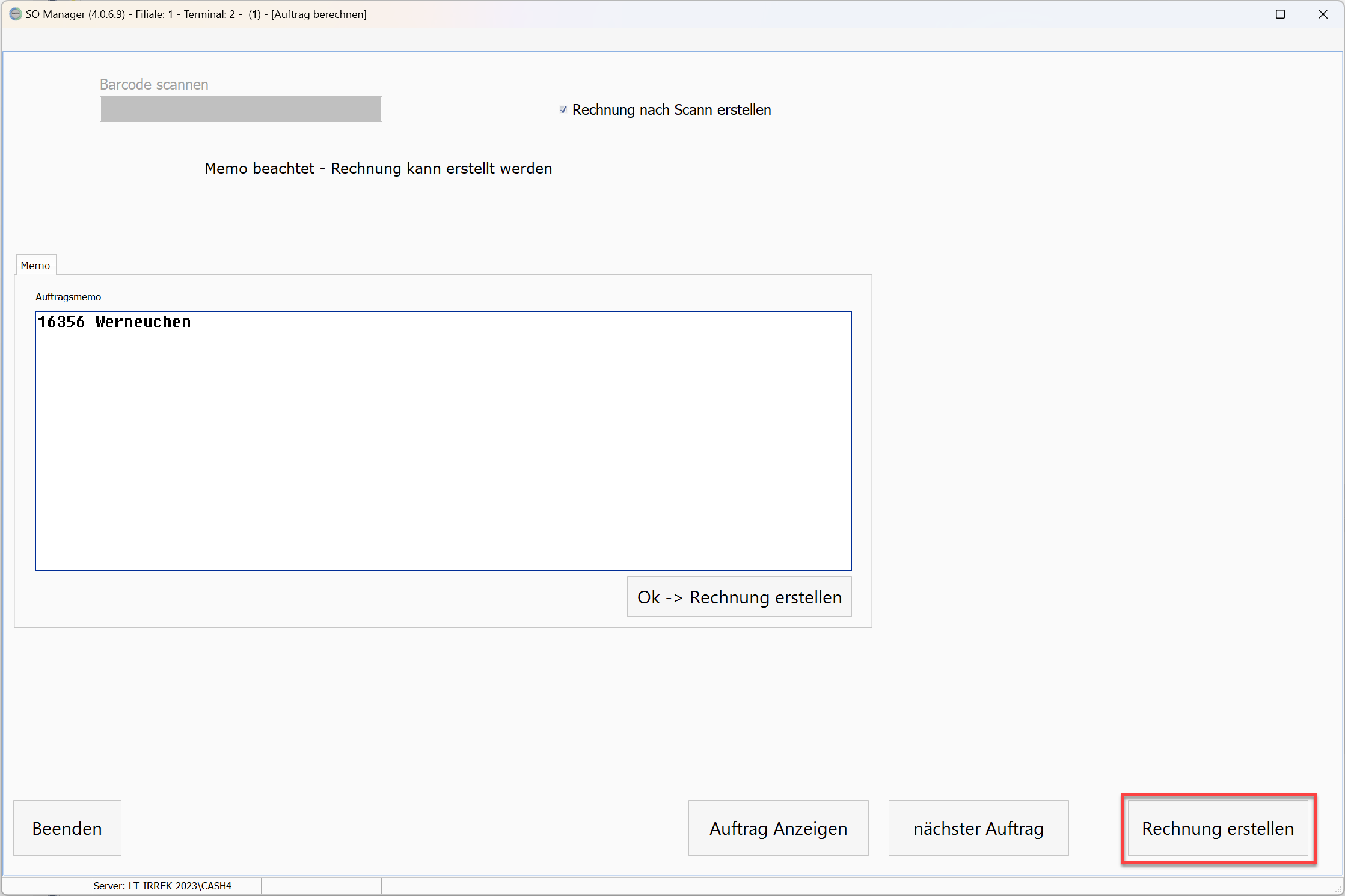Click the SO Manager title bar icon
Screen dimensions: 1345x896
pos(15,14)
